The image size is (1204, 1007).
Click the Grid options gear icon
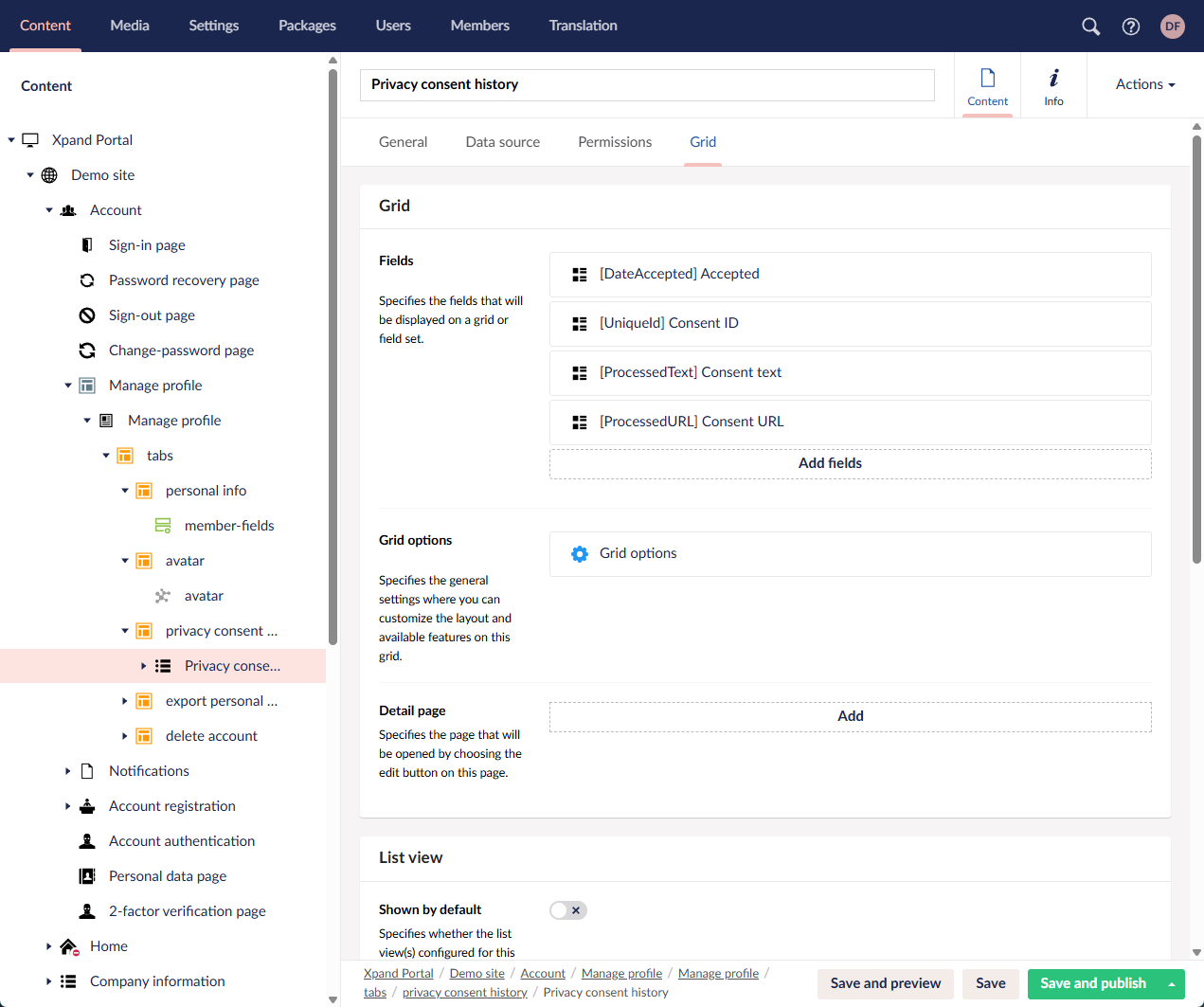(x=580, y=554)
